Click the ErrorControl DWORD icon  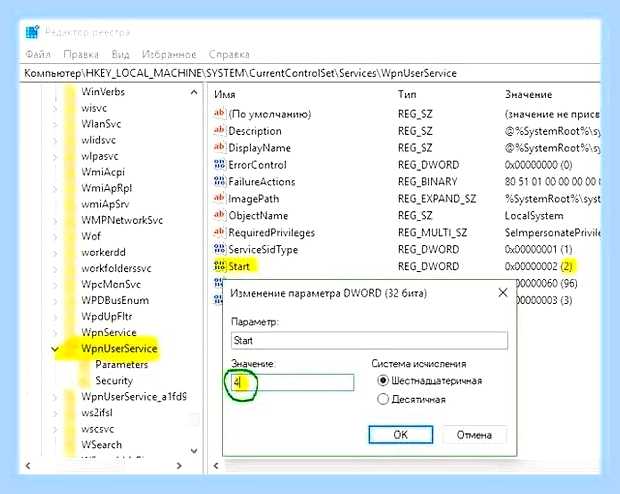pyautogui.click(x=219, y=165)
